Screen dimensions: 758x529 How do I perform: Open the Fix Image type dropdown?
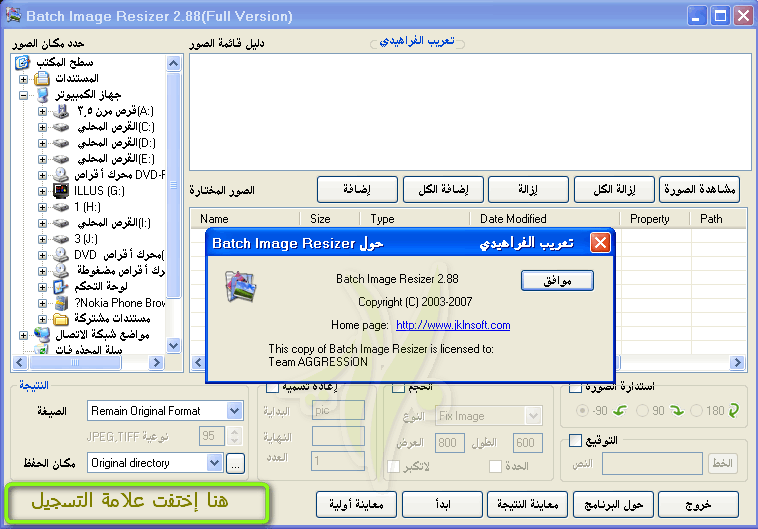(533, 416)
